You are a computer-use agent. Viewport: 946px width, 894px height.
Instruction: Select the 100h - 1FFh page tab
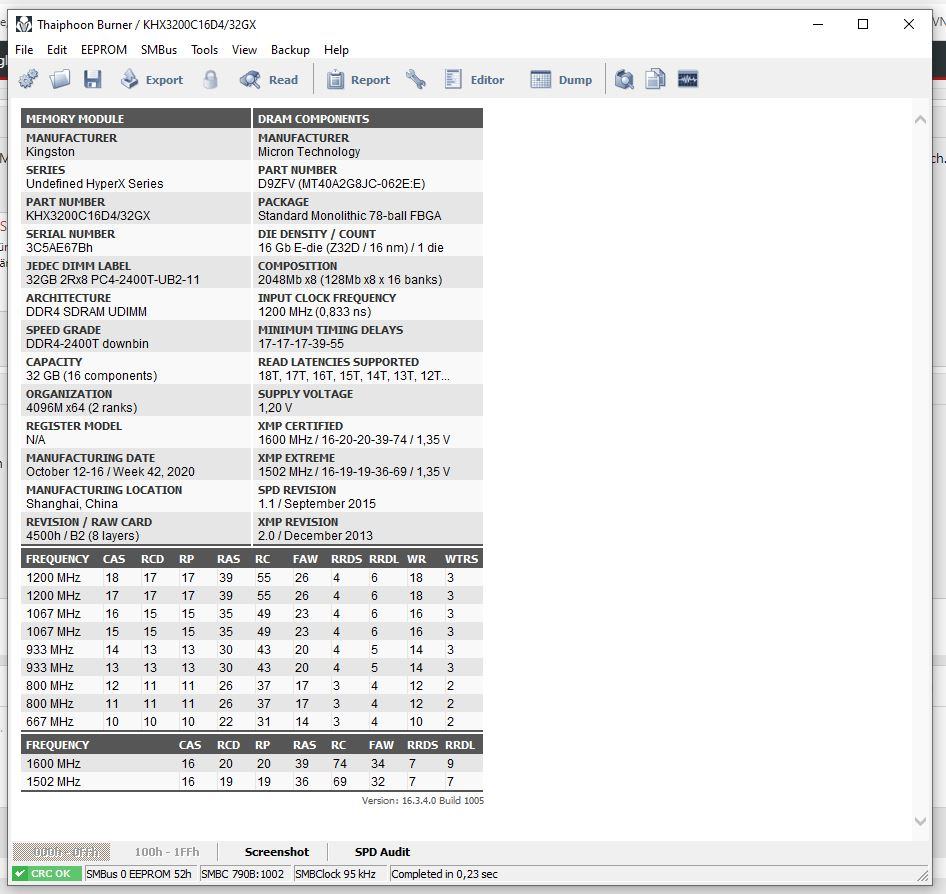tap(167, 852)
